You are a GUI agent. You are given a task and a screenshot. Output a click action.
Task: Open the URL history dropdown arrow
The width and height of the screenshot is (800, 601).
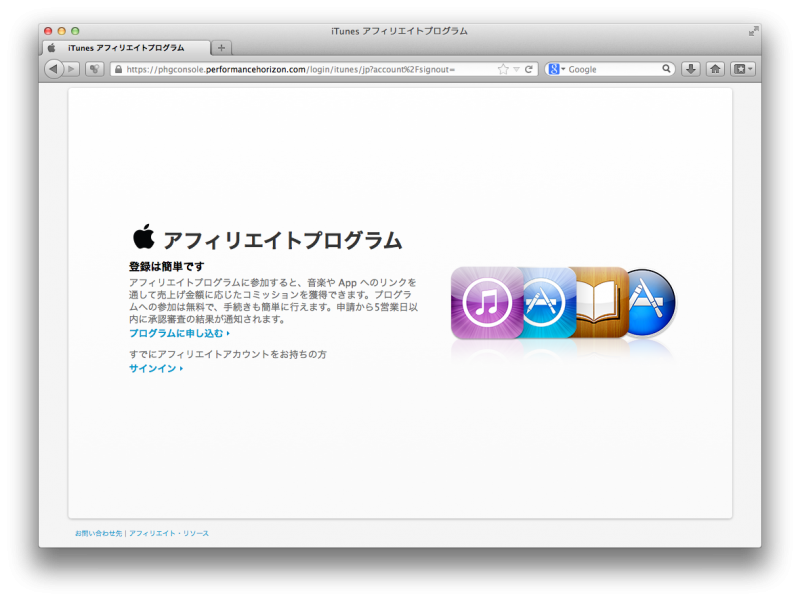tap(516, 69)
